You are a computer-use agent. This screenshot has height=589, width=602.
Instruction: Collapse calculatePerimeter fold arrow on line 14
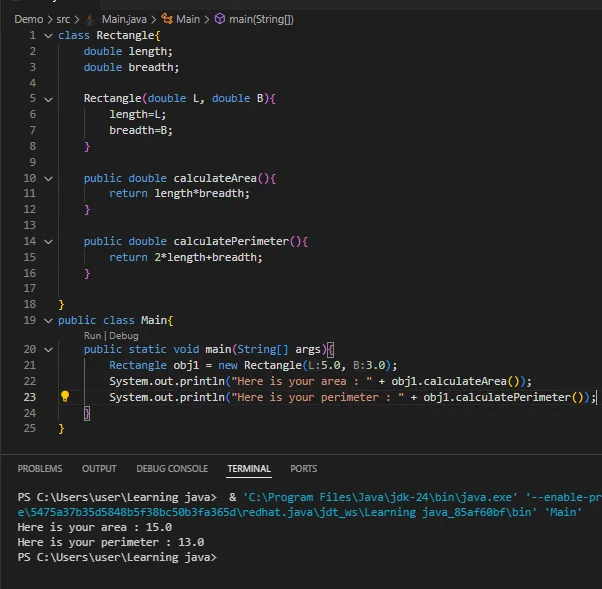coord(48,242)
